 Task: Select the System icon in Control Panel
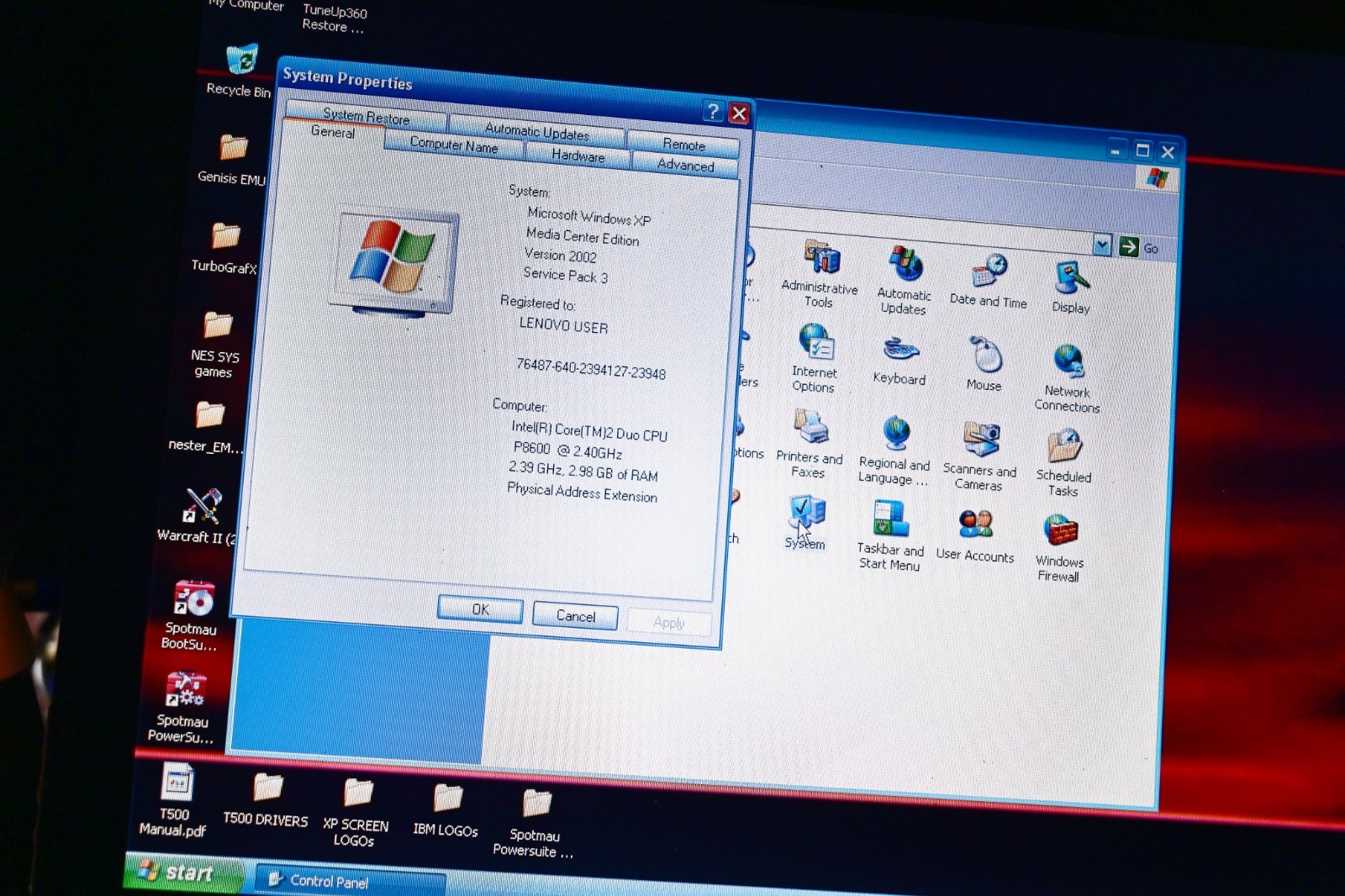806,523
